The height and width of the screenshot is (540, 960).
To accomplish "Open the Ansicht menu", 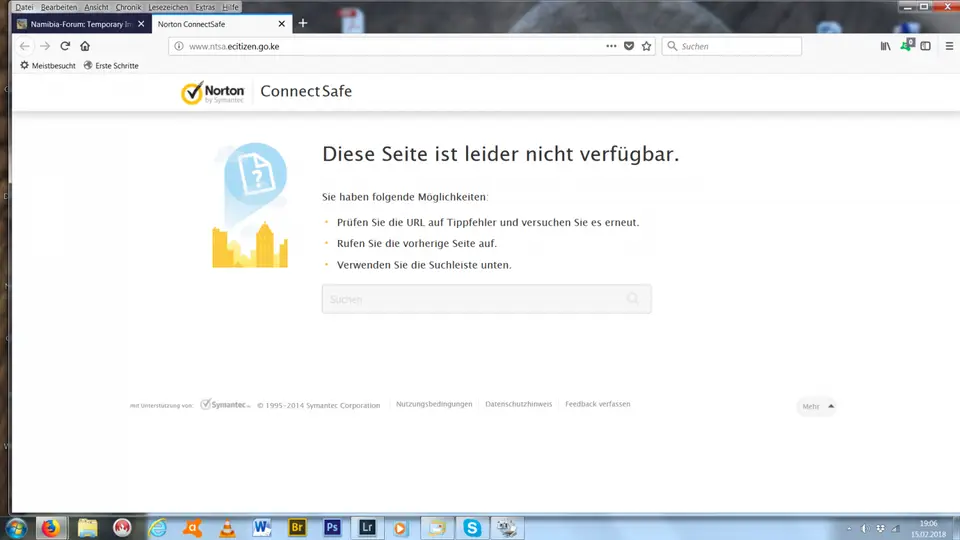I will [x=96, y=7].
